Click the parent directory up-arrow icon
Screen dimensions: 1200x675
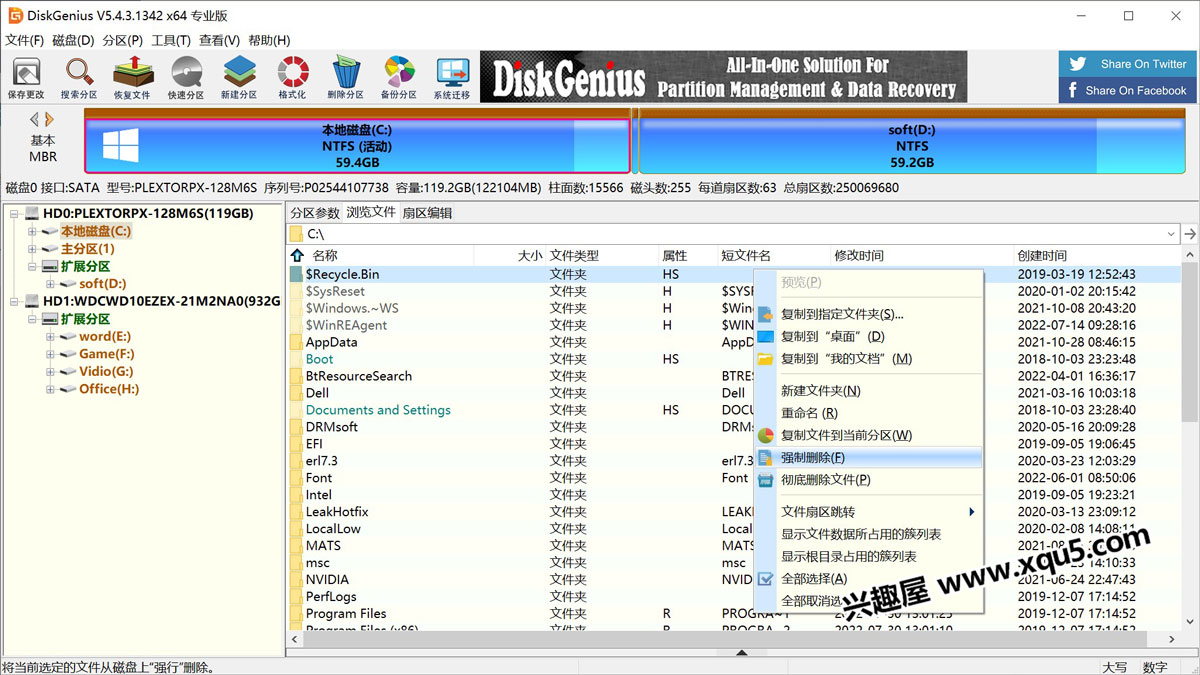297,256
